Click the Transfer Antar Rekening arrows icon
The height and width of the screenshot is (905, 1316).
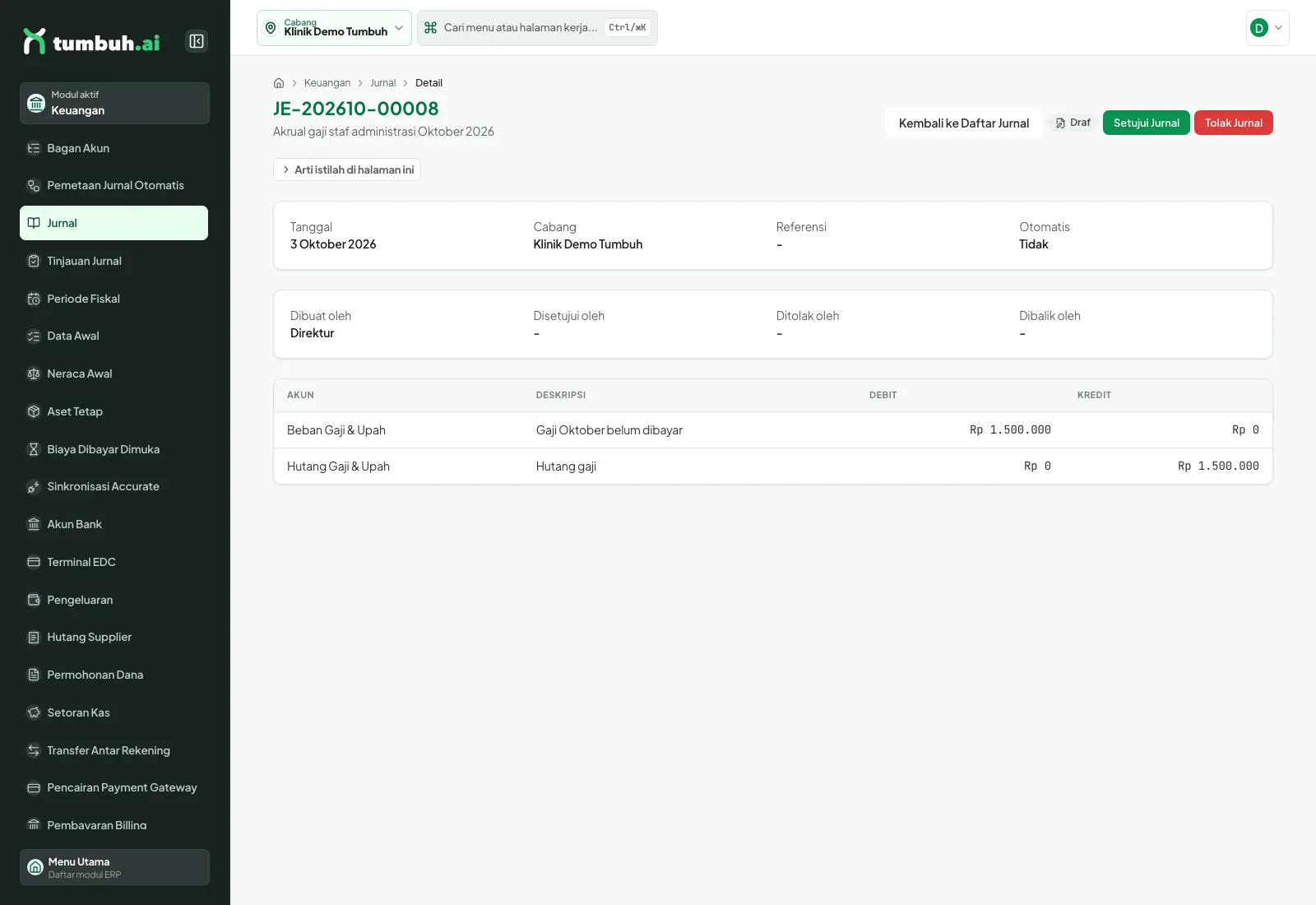[34, 750]
